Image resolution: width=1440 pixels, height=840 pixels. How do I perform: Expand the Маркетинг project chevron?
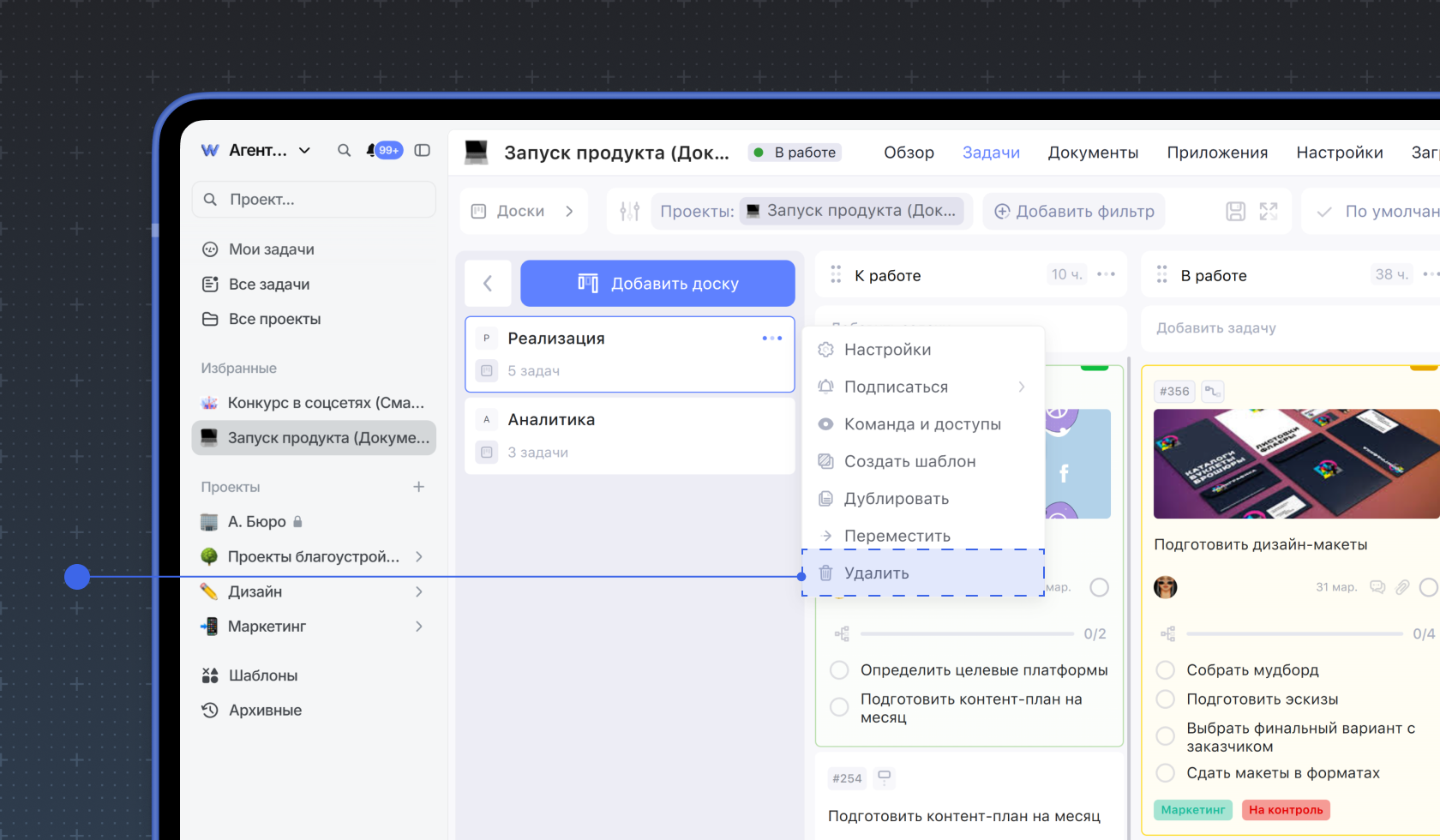click(418, 627)
